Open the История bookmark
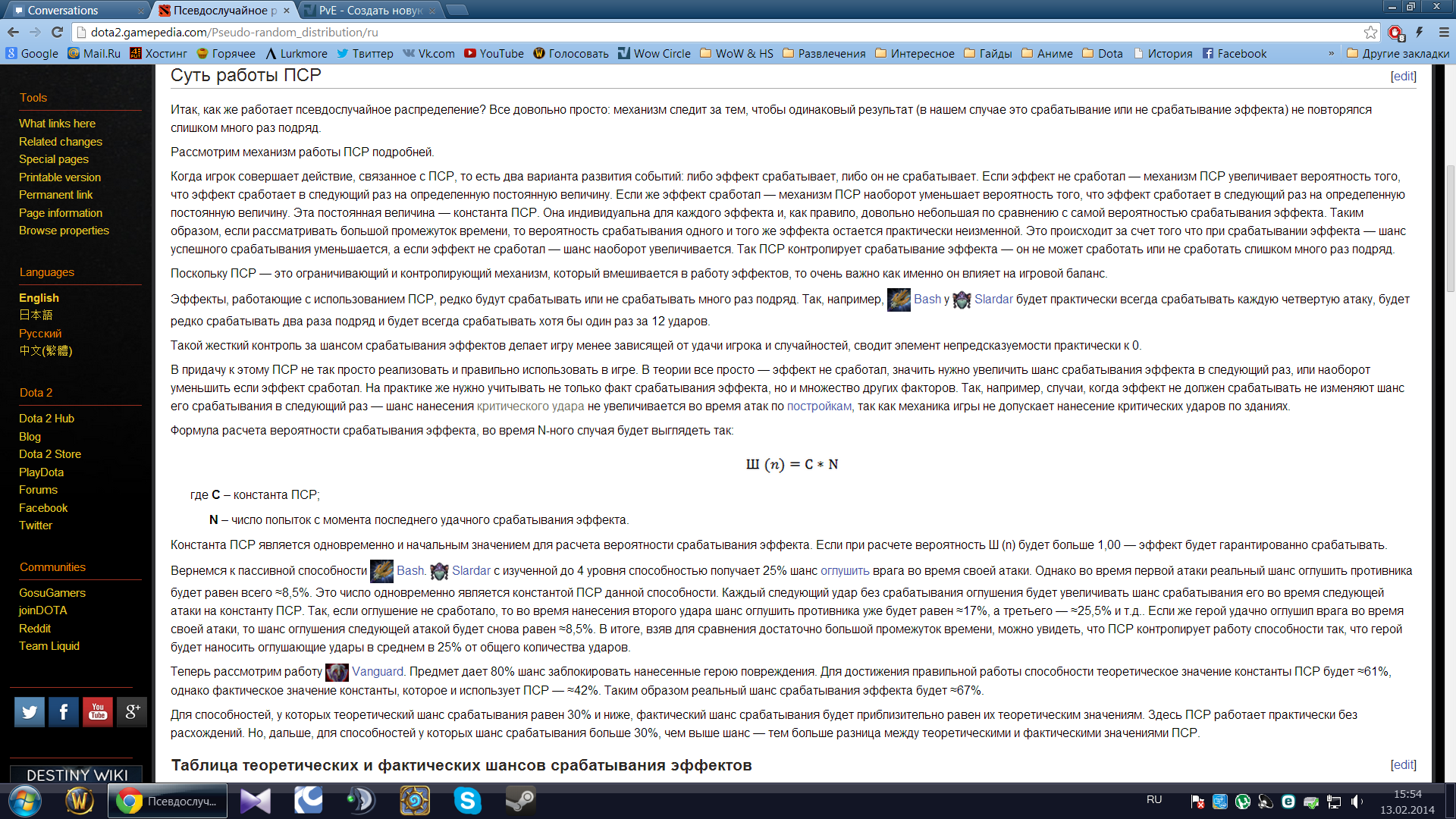1456x819 pixels. click(x=1163, y=54)
